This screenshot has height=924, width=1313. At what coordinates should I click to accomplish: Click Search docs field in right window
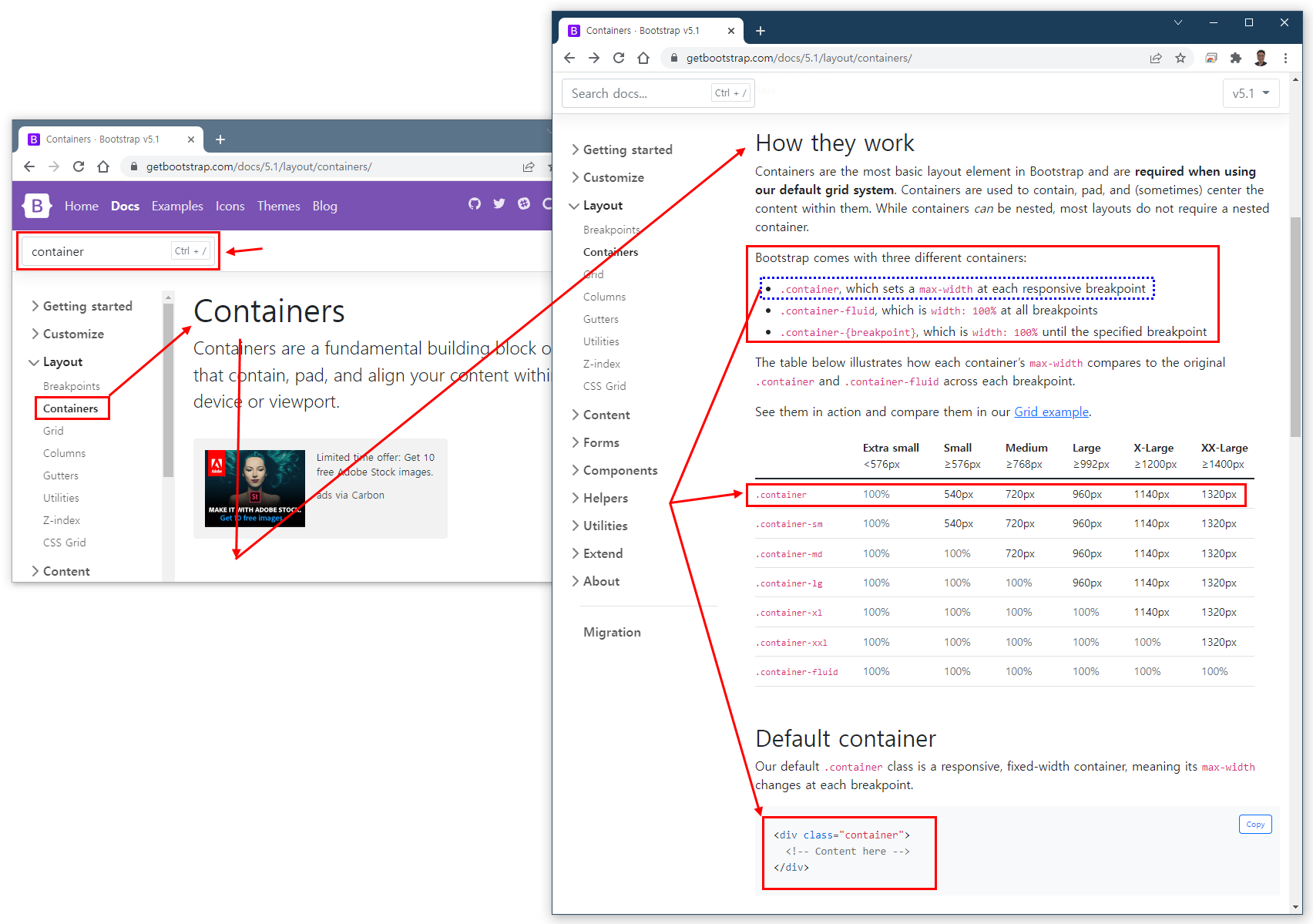point(657,93)
